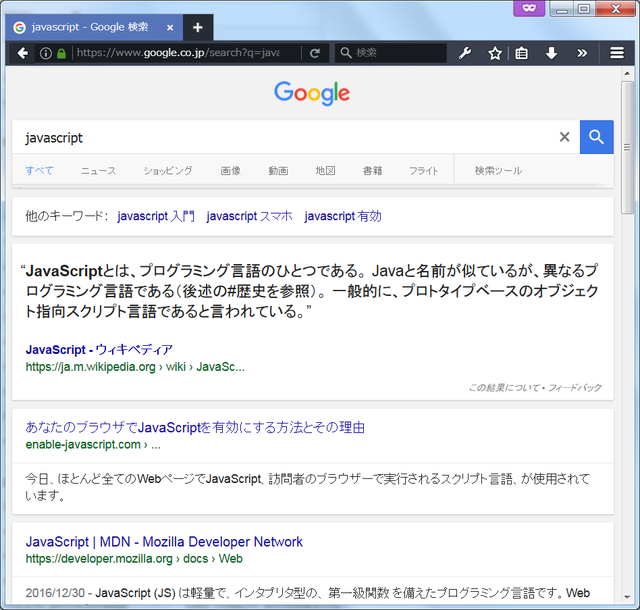Open the hamburger menu

[617, 53]
